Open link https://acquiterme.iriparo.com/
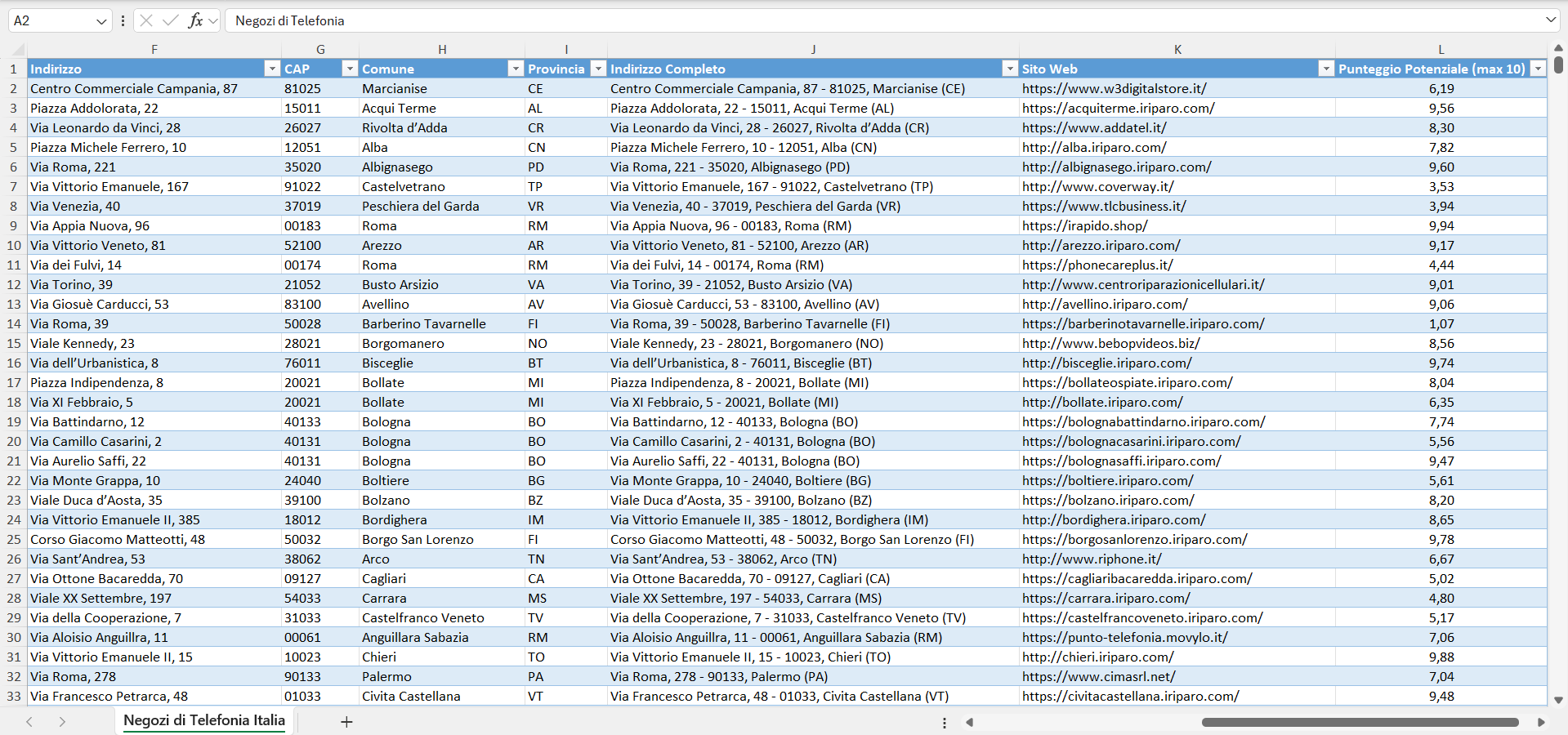Viewport: 1568px width, 735px height. [1118, 108]
